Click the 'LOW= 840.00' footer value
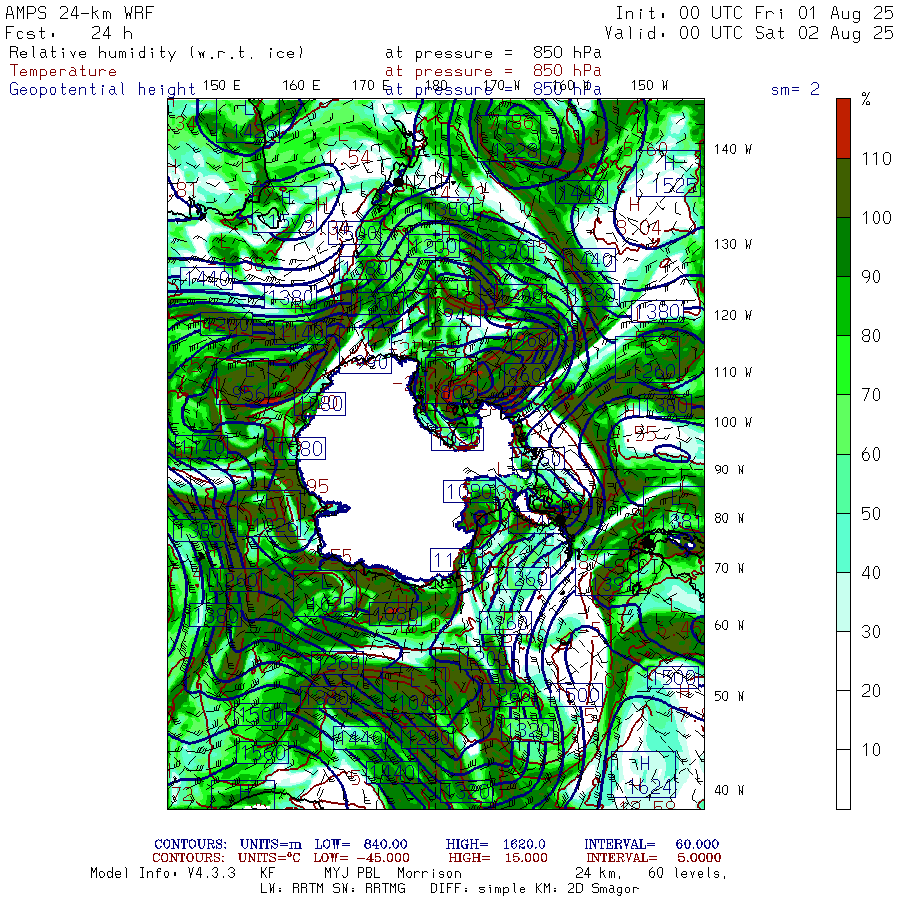900x900 pixels. tap(361, 845)
